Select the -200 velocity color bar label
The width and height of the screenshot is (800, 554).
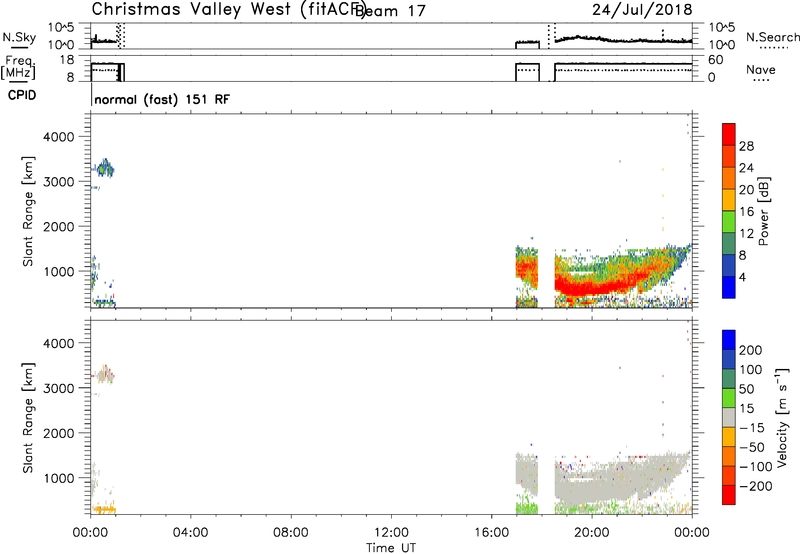click(x=756, y=486)
